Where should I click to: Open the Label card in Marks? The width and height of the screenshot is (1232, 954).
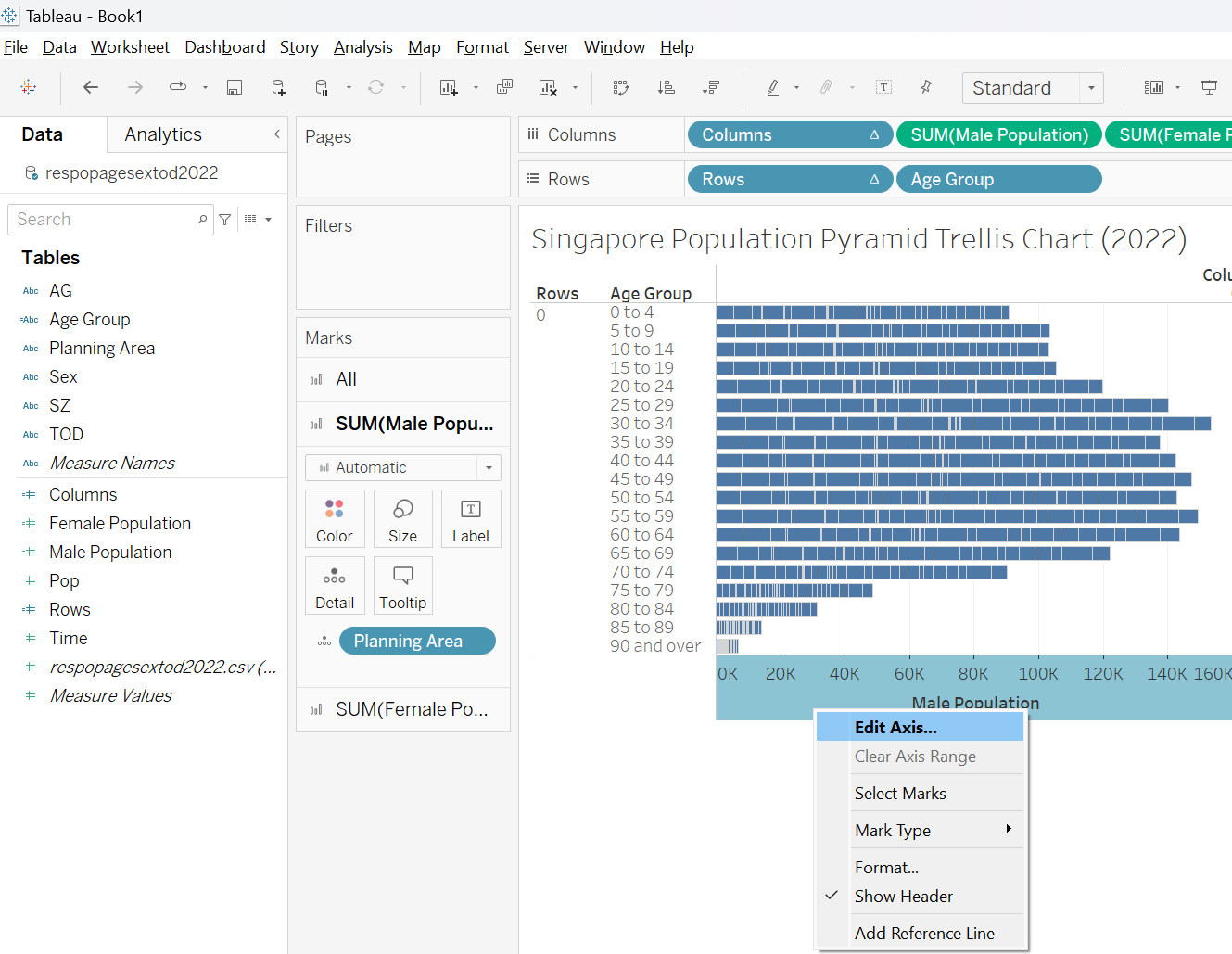click(x=470, y=519)
